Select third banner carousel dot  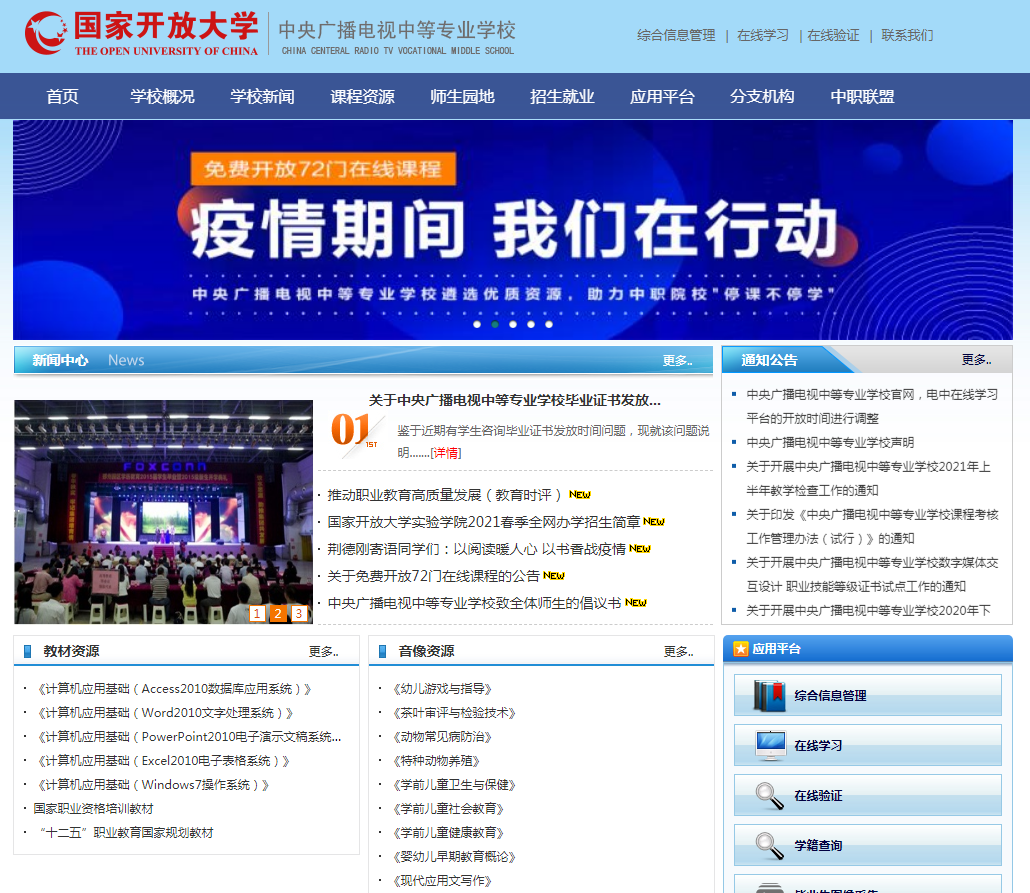[x=513, y=324]
